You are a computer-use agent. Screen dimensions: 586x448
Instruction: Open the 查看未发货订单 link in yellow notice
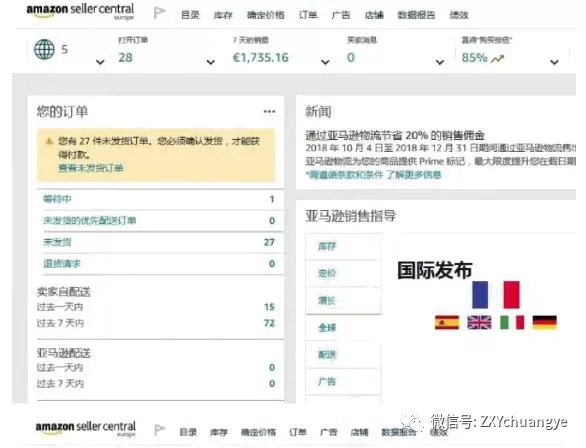pos(91,168)
